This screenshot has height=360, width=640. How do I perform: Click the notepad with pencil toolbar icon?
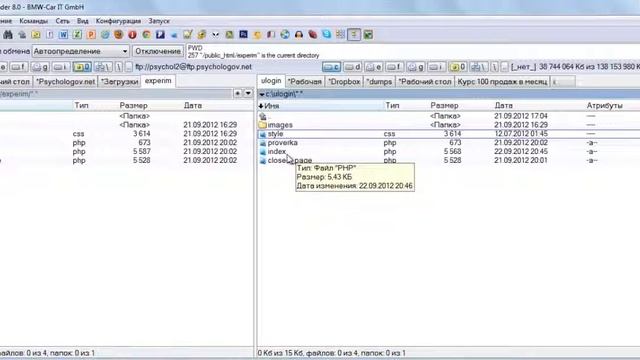[x=188, y=35]
